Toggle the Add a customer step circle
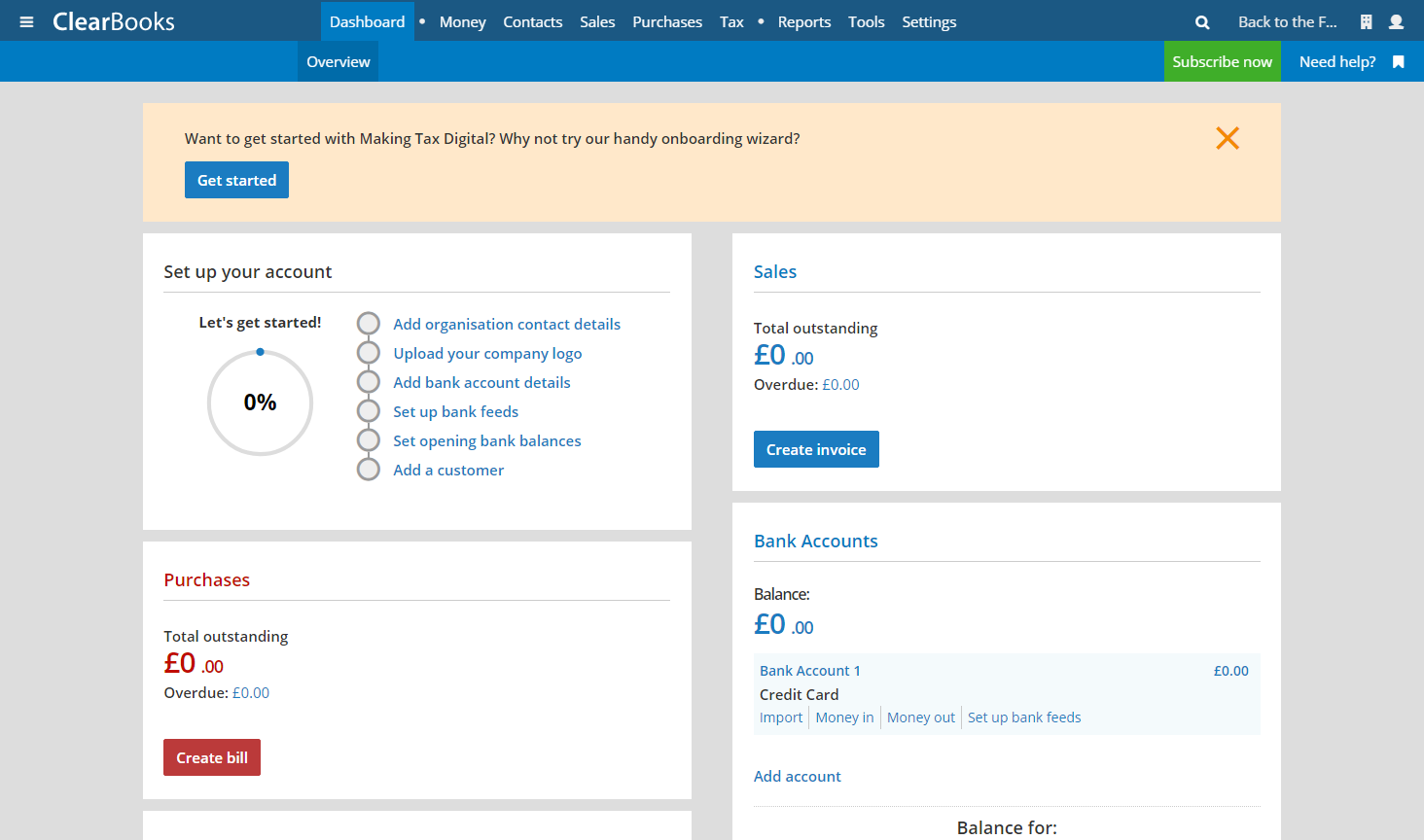 (368, 470)
